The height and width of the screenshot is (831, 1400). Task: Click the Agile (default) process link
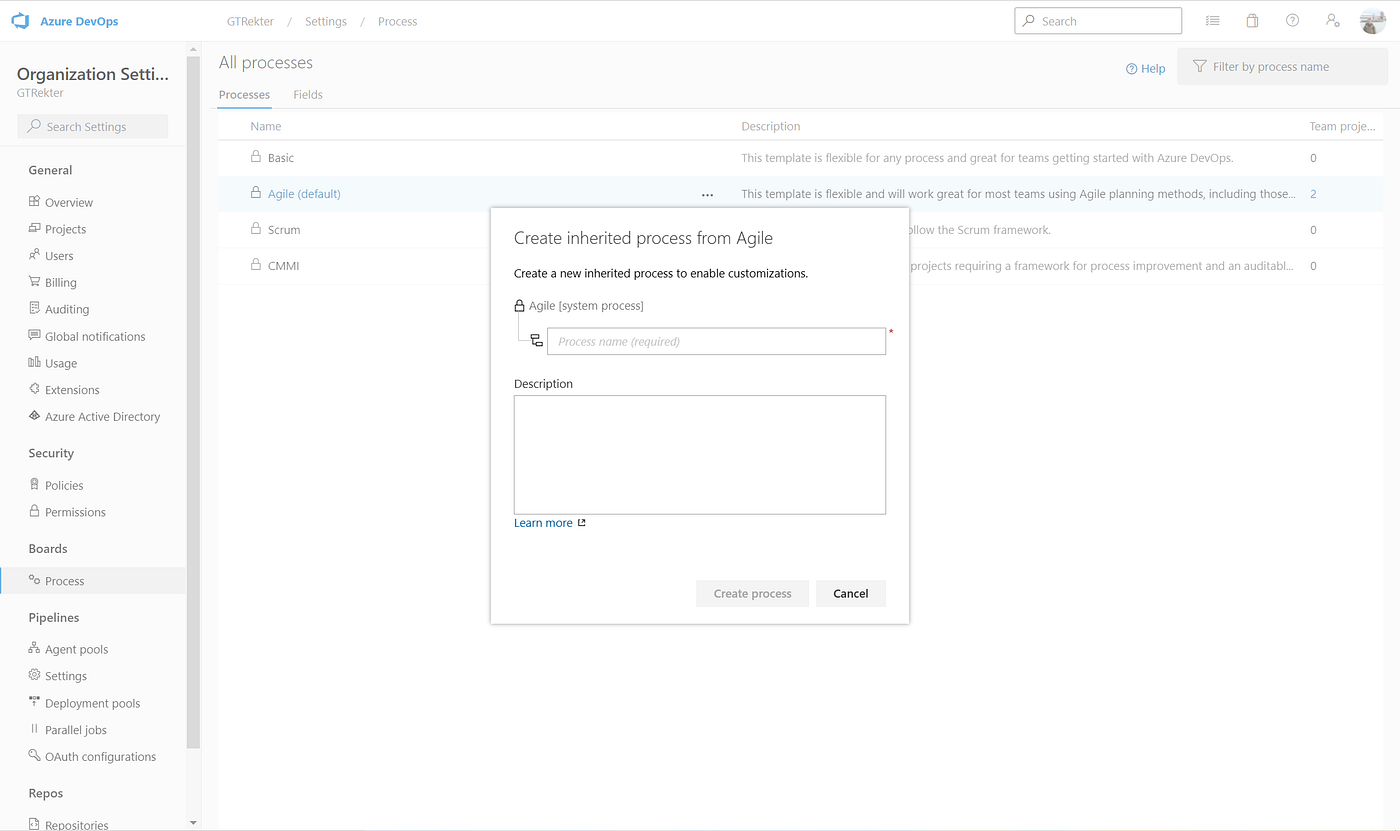coord(304,194)
